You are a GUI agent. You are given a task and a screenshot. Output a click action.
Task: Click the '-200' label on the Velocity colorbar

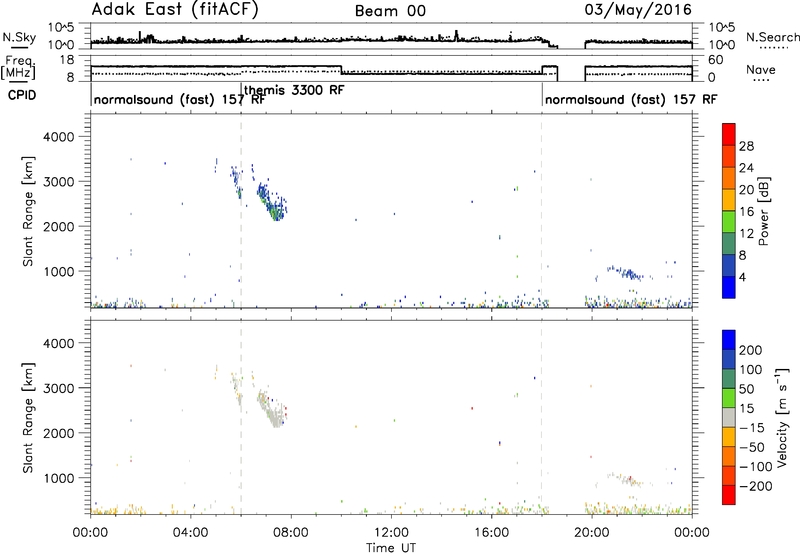[x=755, y=486]
